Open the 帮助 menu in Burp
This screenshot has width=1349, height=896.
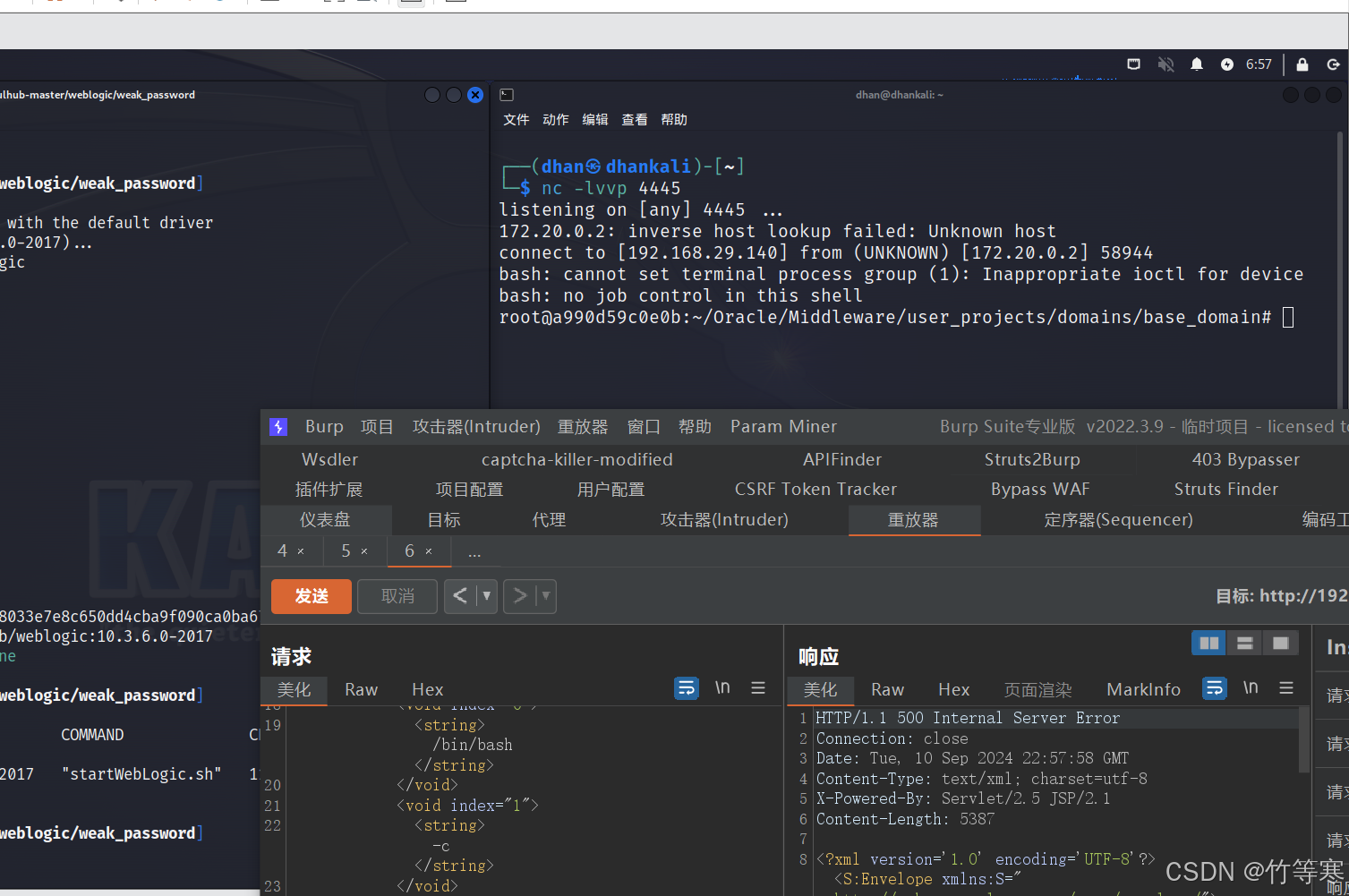pyautogui.click(x=695, y=427)
